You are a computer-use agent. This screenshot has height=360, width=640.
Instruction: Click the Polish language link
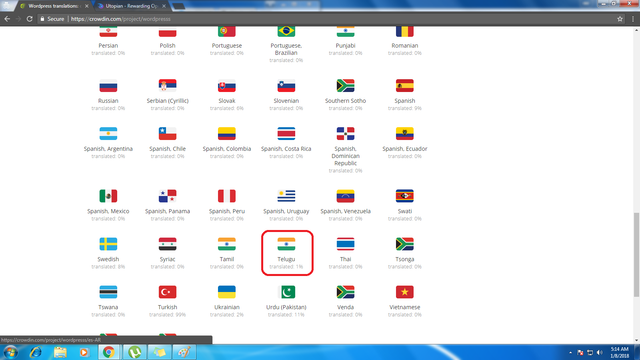pyautogui.click(x=167, y=46)
